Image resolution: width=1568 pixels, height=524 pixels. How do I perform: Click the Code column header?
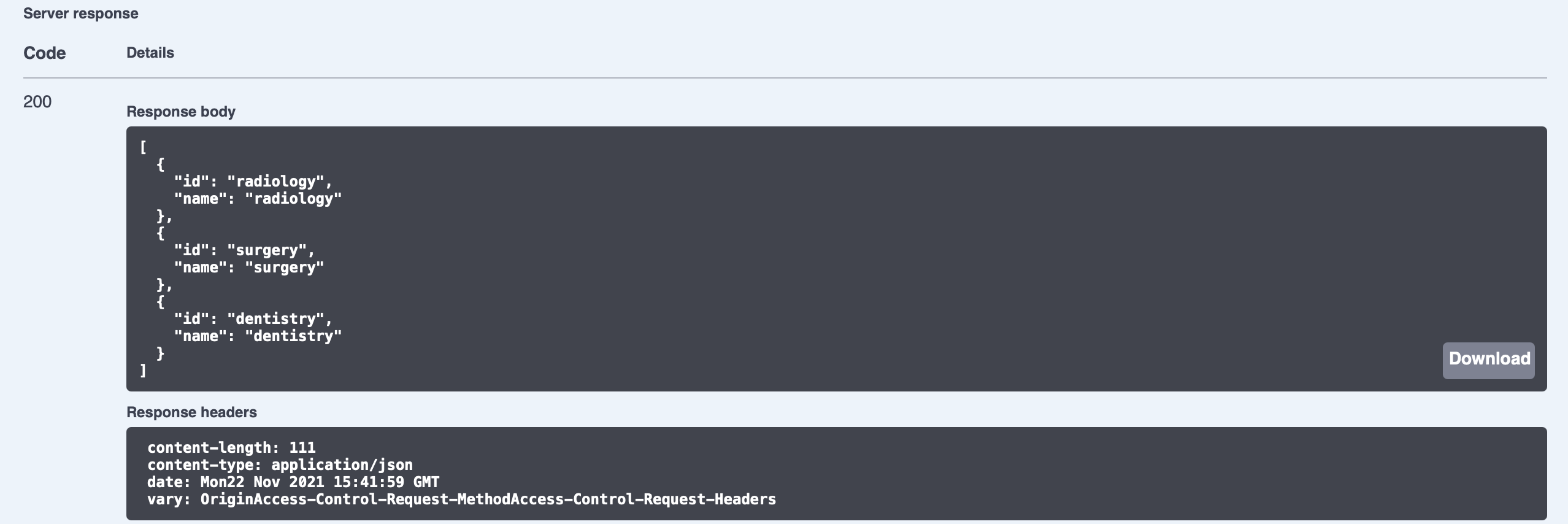click(44, 53)
